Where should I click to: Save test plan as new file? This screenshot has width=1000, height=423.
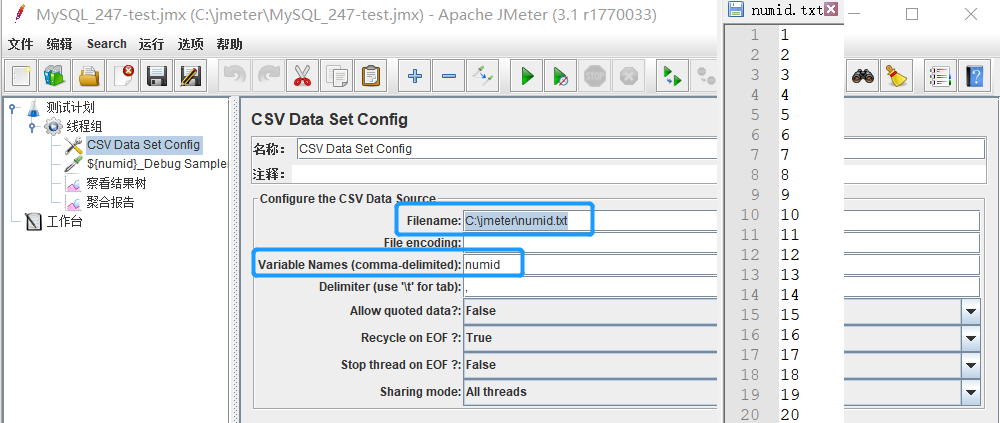(x=190, y=77)
